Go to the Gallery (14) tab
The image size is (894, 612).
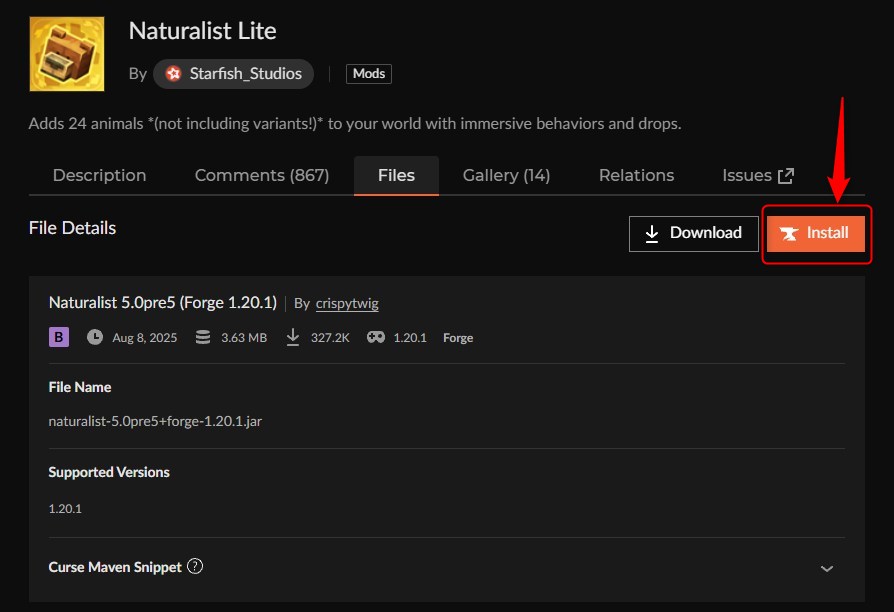[x=506, y=175]
